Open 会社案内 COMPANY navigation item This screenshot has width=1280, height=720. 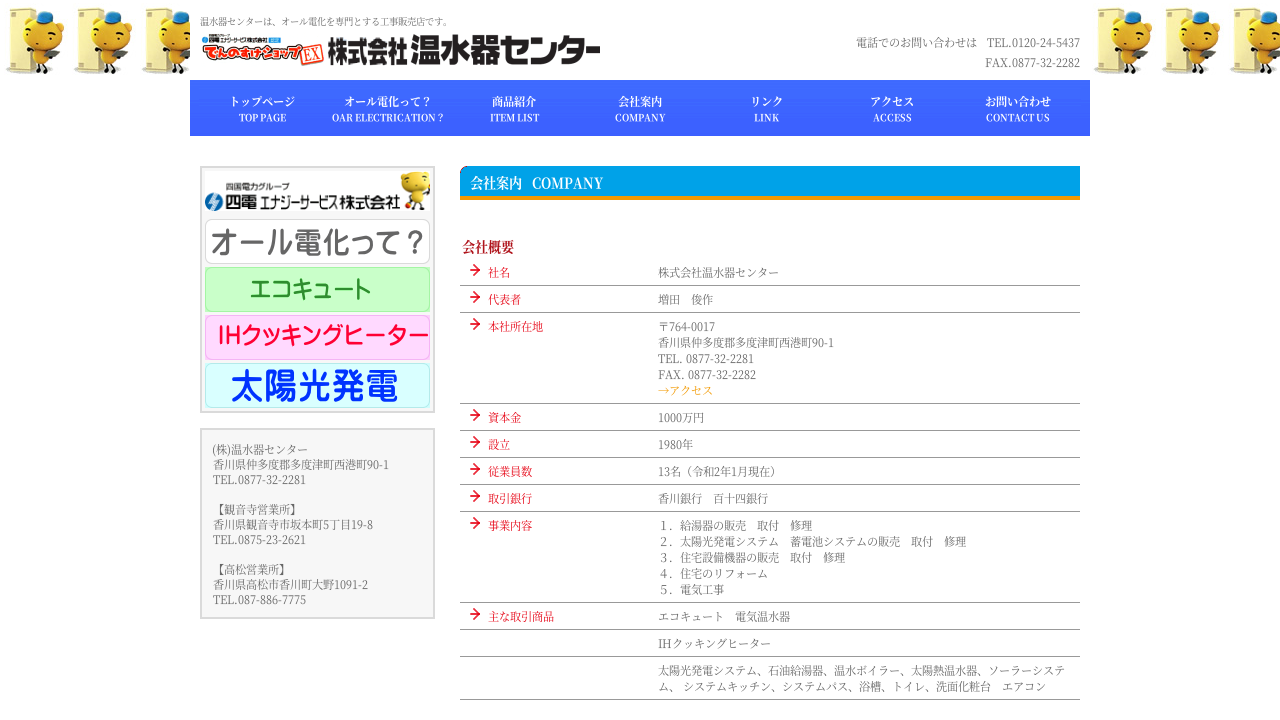640,108
